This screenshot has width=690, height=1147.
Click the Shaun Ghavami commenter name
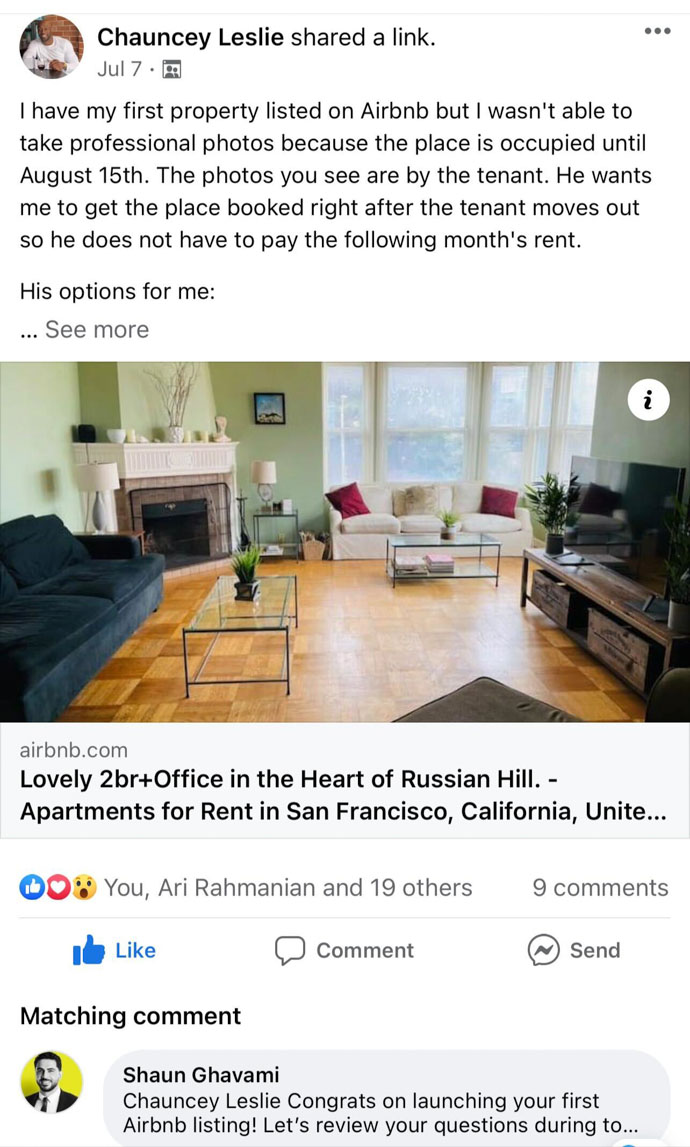click(200, 1075)
